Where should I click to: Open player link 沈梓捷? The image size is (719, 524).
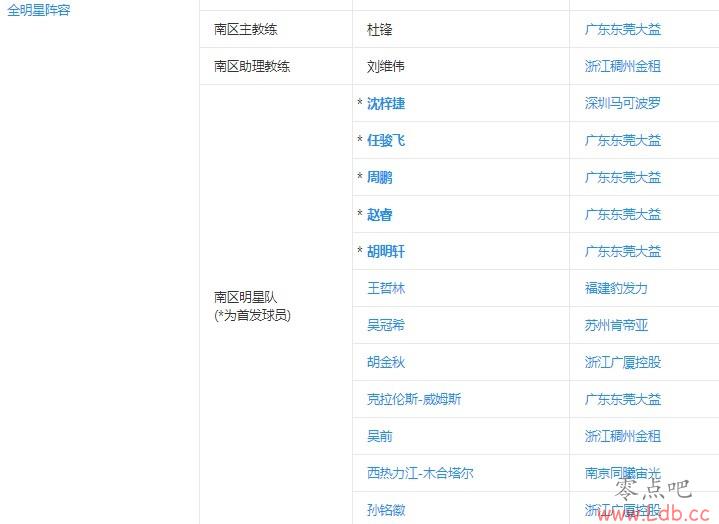point(386,104)
